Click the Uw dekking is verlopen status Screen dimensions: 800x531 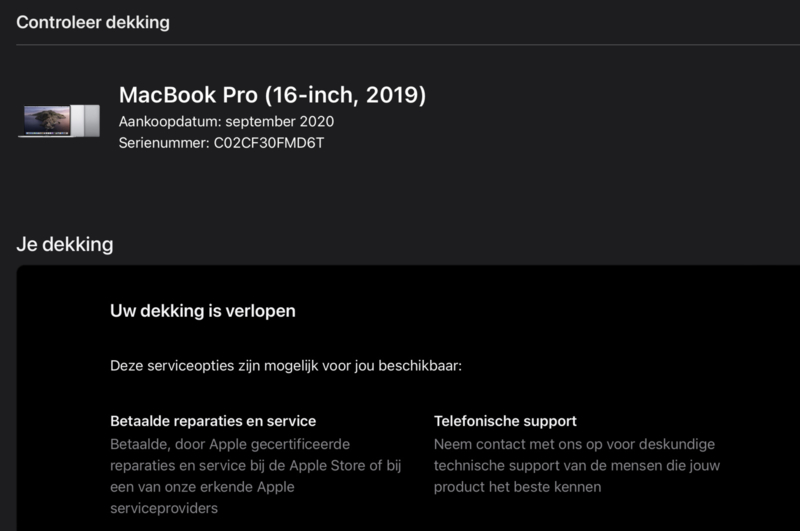coord(203,311)
